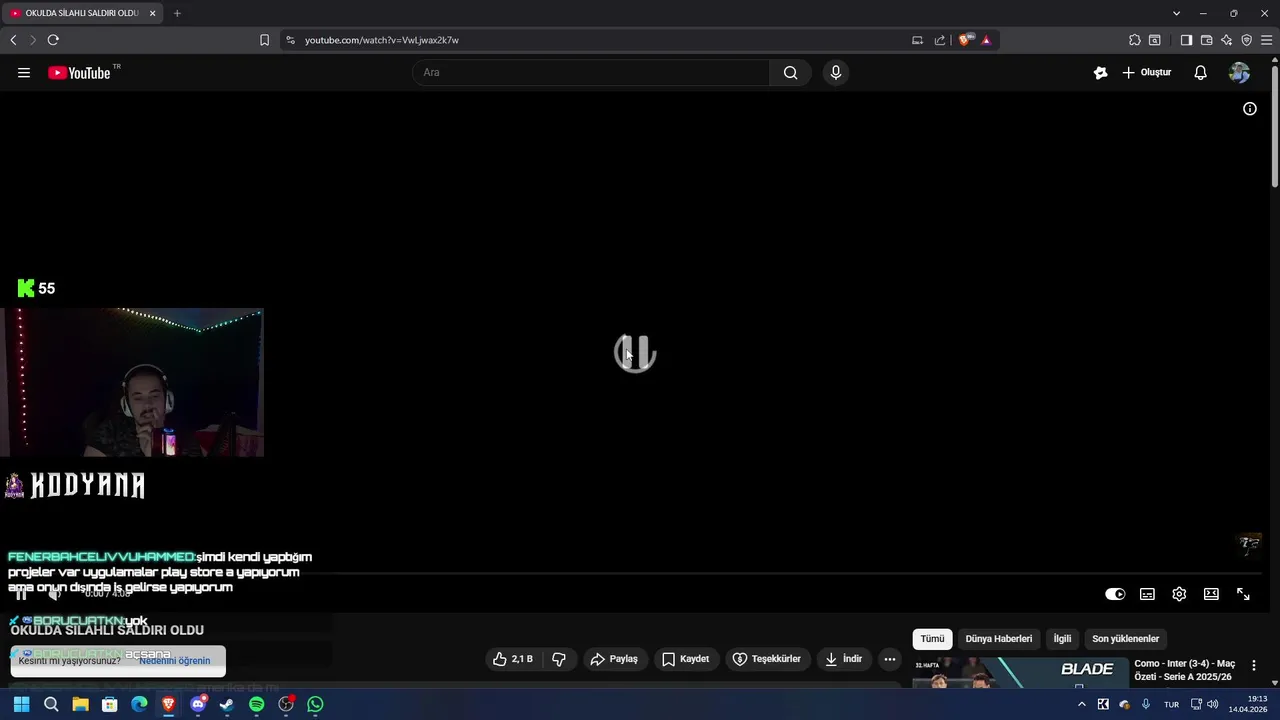This screenshot has width=1280, height=720.
Task: Open tab search dropdown arrow
Action: pyautogui.click(x=1176, y=13)
